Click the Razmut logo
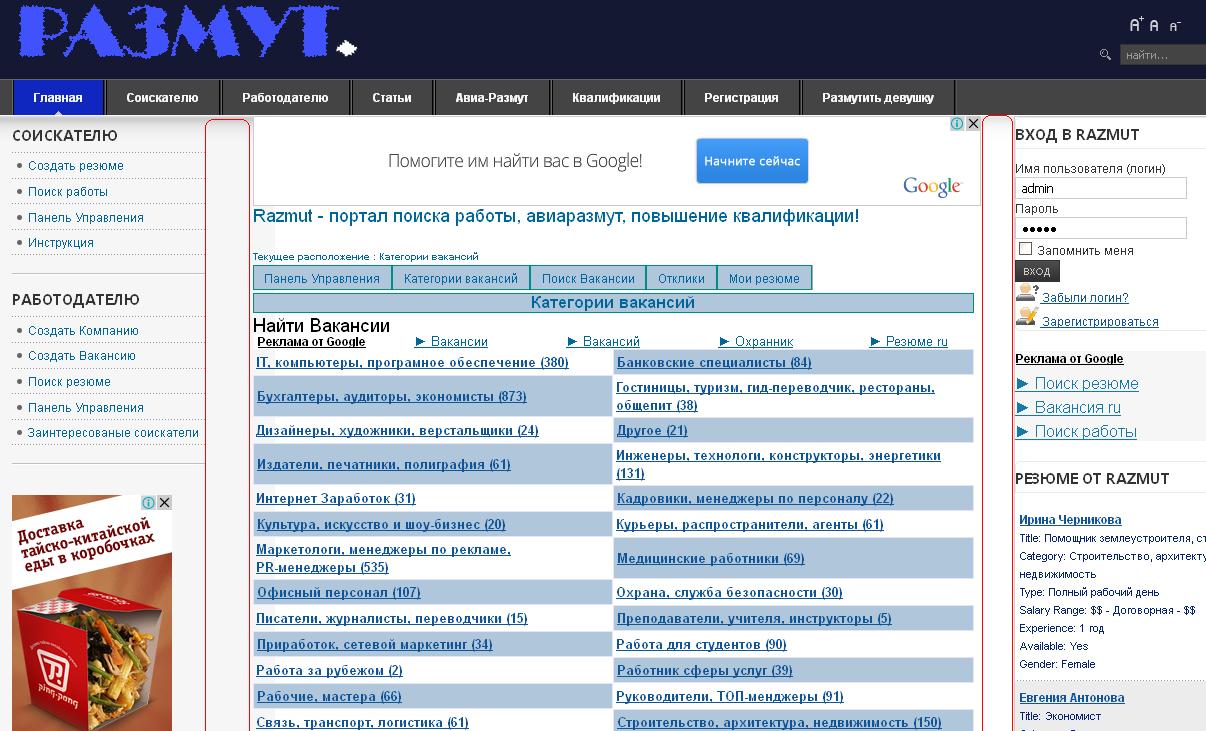Image resolution: width=1206 pixels, height=731 pixels. coord(187,32)
